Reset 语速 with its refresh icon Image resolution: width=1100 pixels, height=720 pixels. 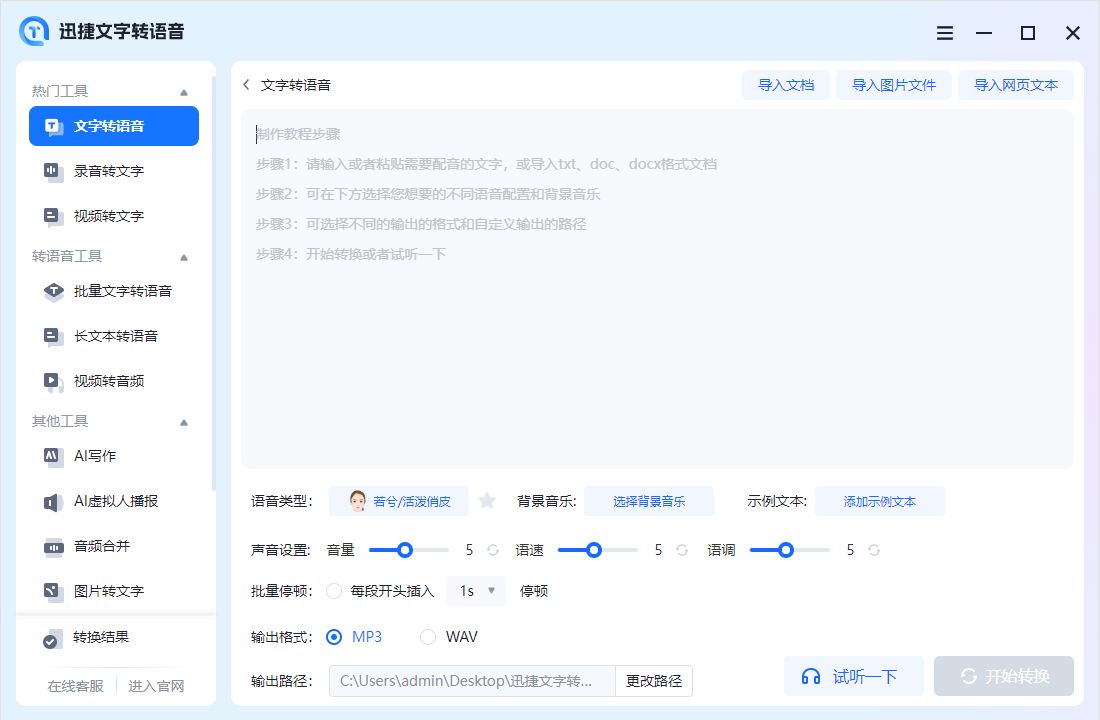(682, 550)
